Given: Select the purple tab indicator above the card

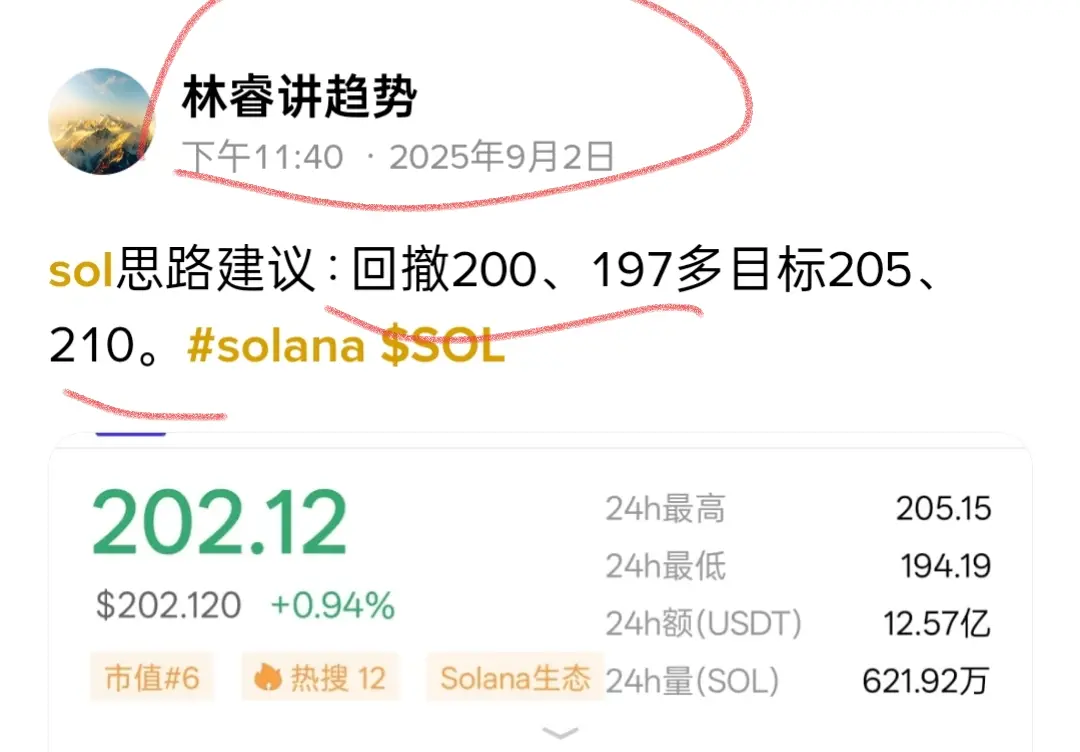Looking at the screenshot, I should point(131,432).
